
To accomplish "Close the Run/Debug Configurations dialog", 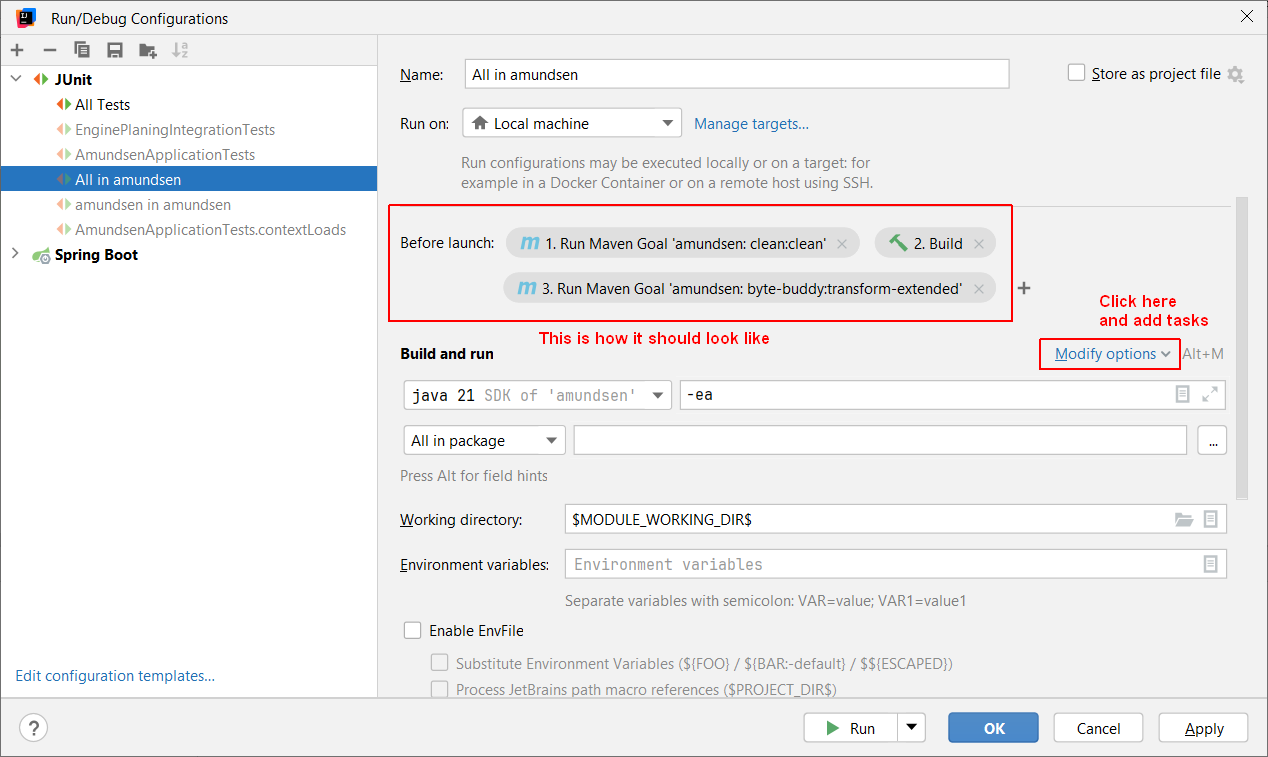I will pos(1246,16).
